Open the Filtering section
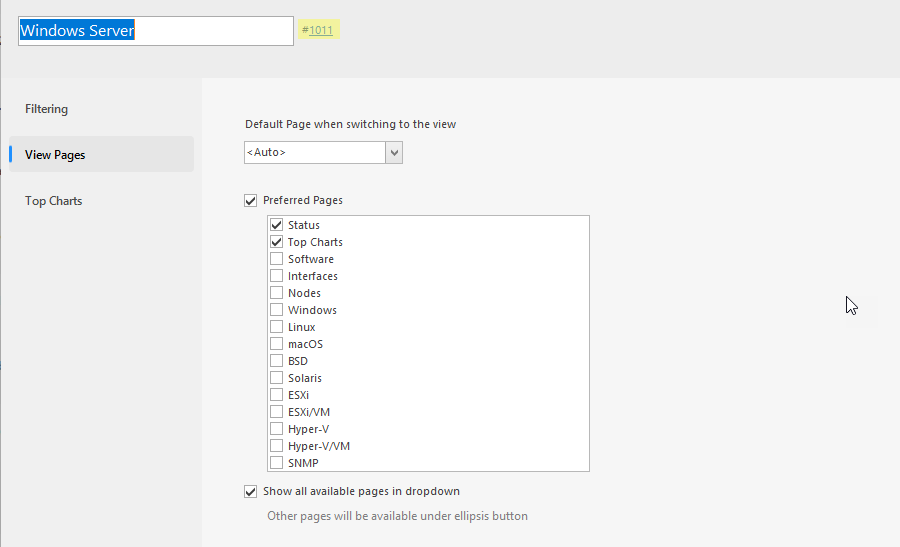 pyautogui.click(x=46, y=109)
